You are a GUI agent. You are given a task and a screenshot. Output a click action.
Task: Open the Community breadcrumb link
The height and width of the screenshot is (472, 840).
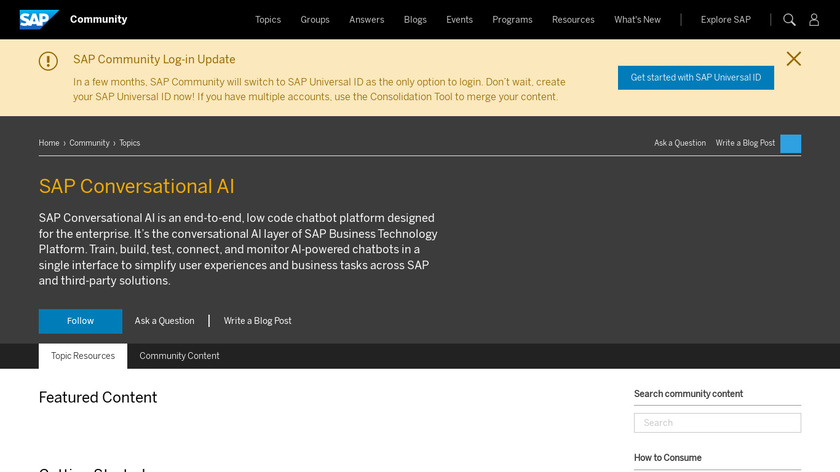(x=89, y=143)
